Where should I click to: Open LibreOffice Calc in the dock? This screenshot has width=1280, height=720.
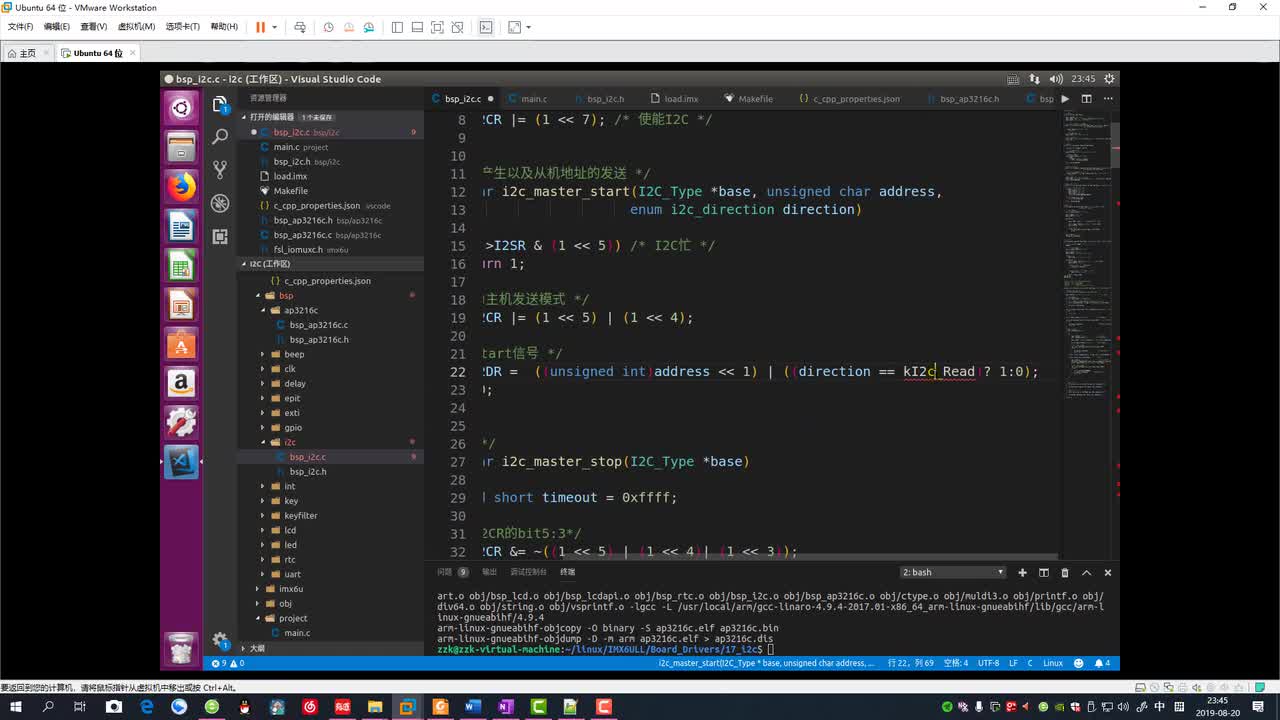[181, 265]
